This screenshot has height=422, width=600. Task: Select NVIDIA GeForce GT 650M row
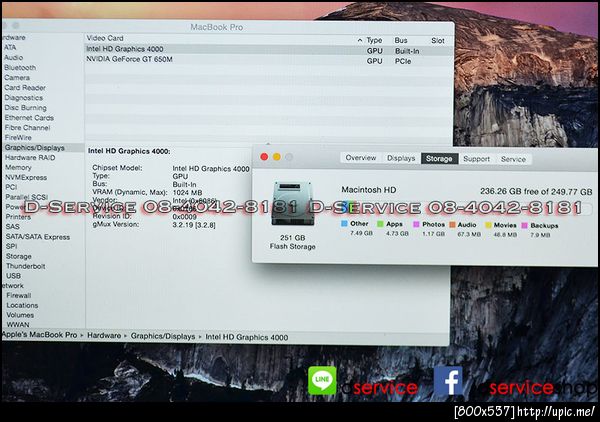[268, 60]
